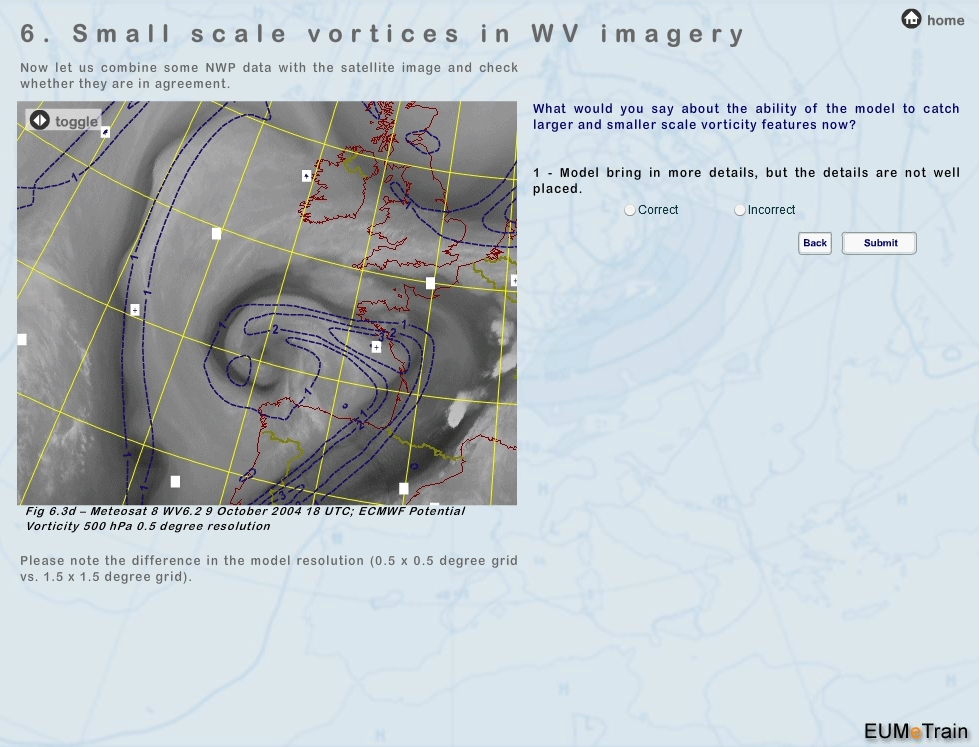Click the white marker at image's left edge

coord(22,340)
